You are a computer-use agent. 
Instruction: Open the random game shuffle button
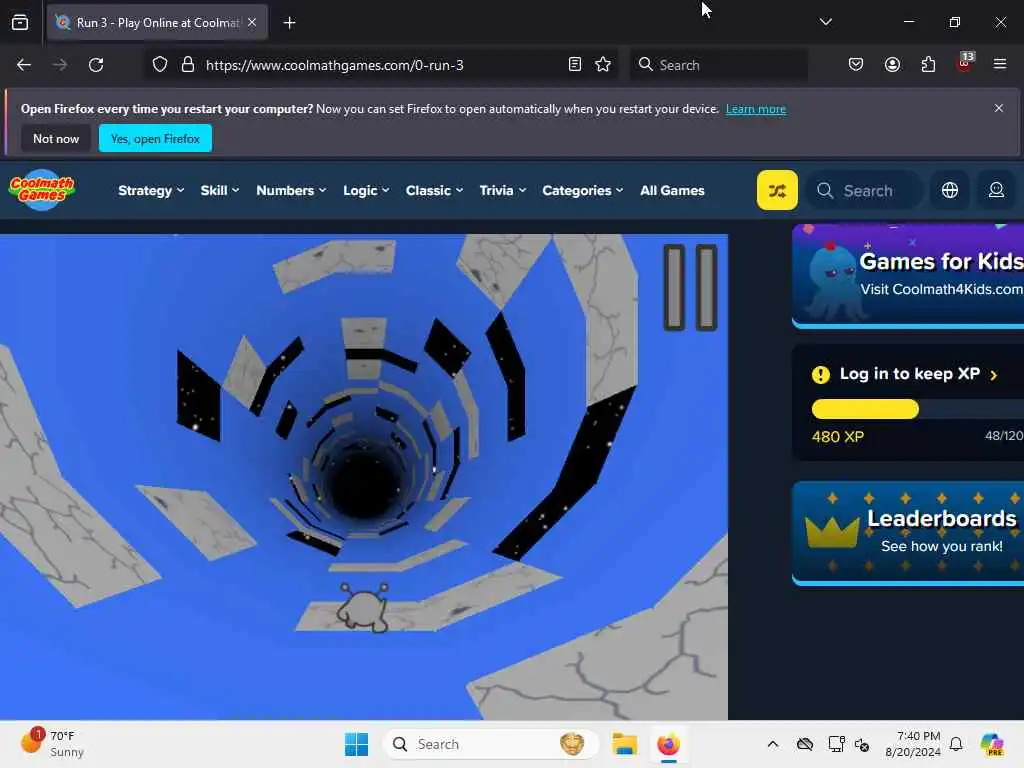pyautogui.click(x=777, y=190)
